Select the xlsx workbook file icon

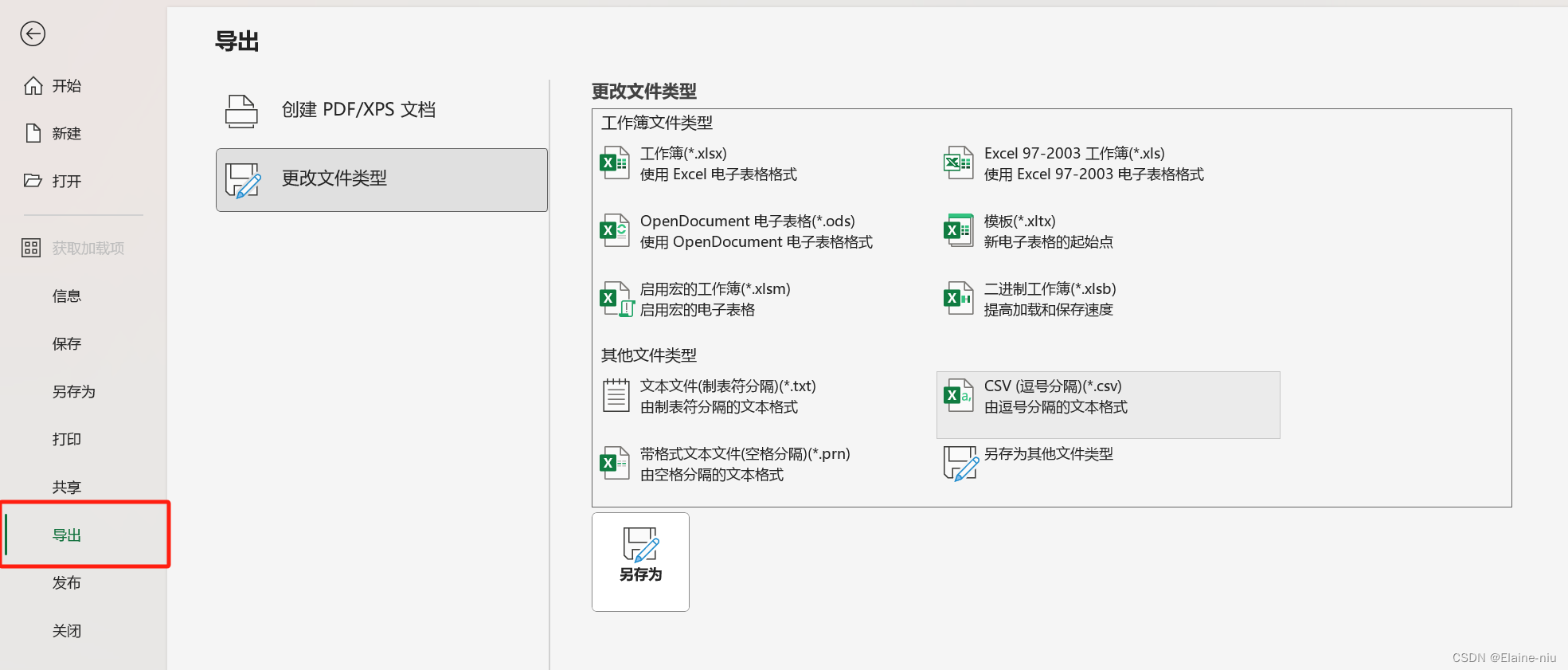tap(615, 163)
